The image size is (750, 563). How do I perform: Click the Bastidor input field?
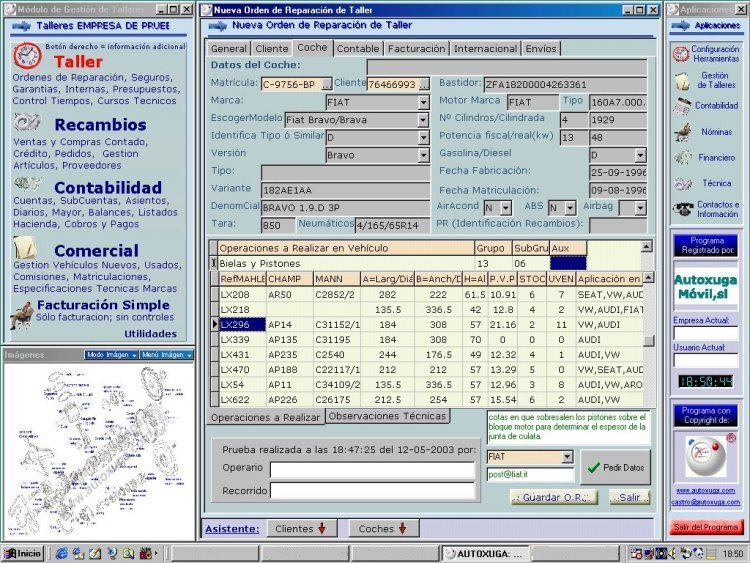pyautogui.click(x=565, y=85)
